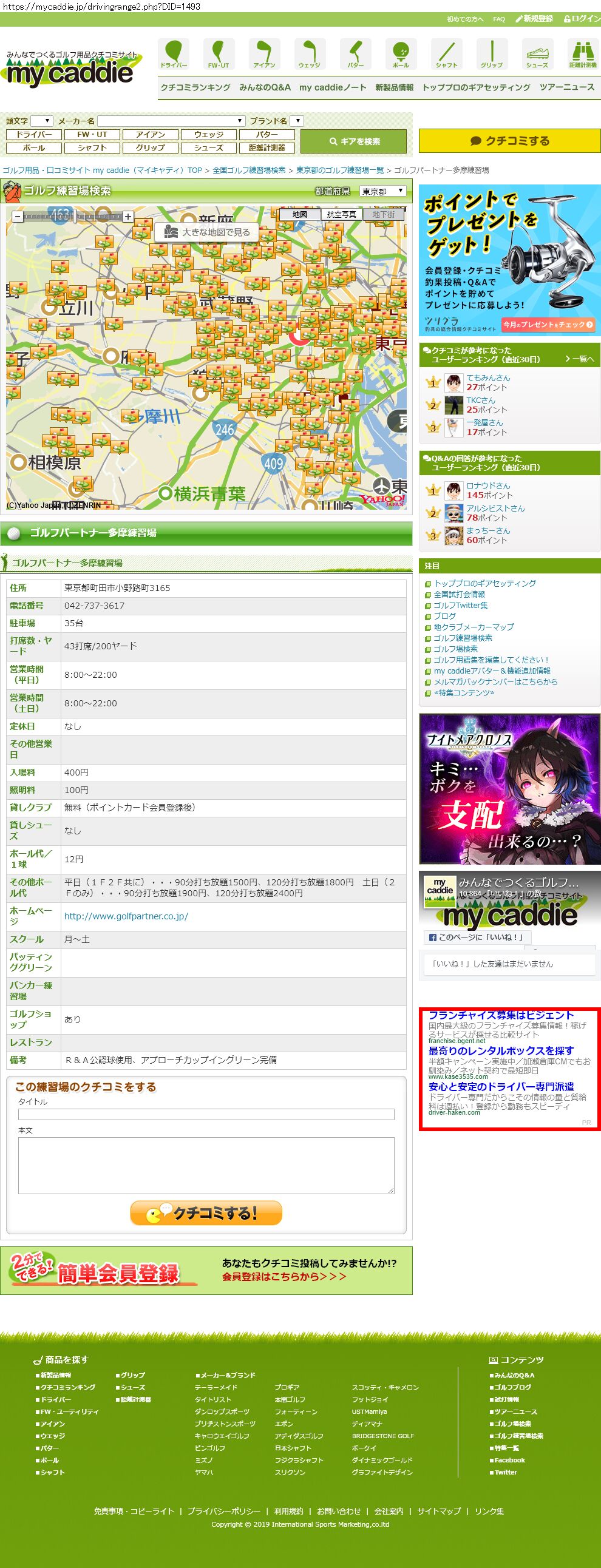Toggle the パター search filter button
Viewport: 601px width, 1568px height.
tap(267, 135)
